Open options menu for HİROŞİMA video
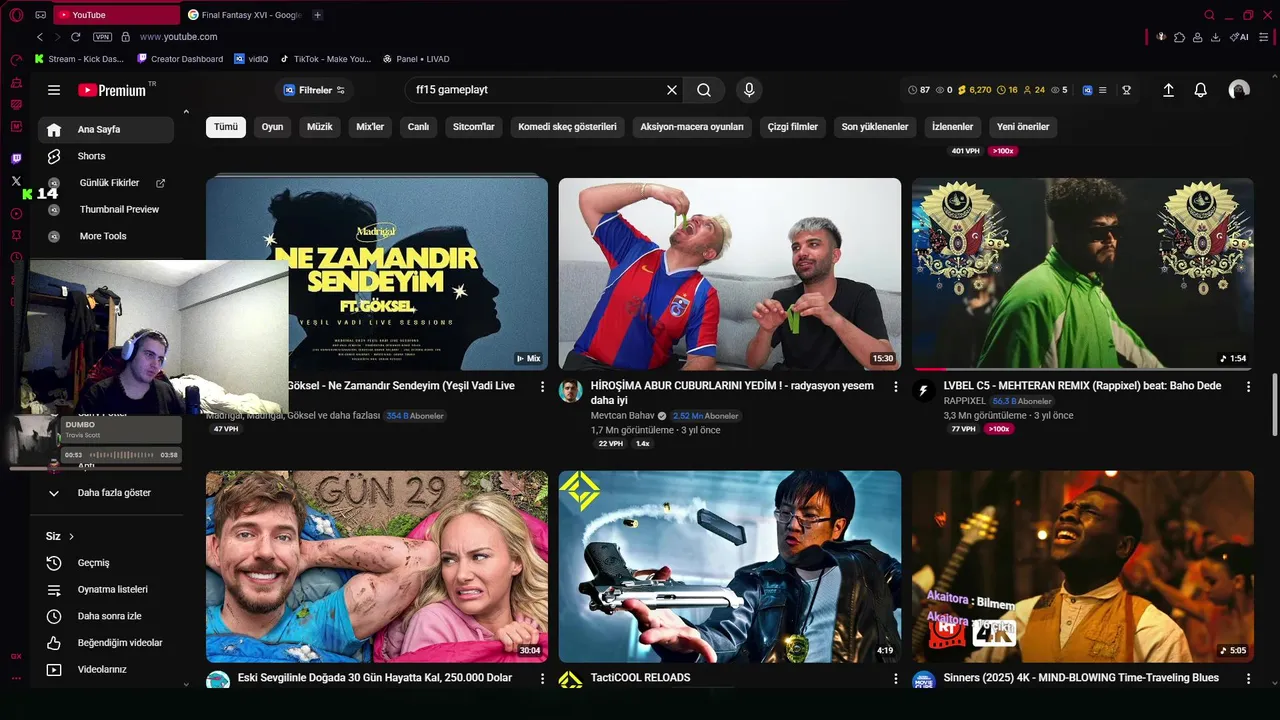Viewport: 1280px width, 720px height. [895, 386]
